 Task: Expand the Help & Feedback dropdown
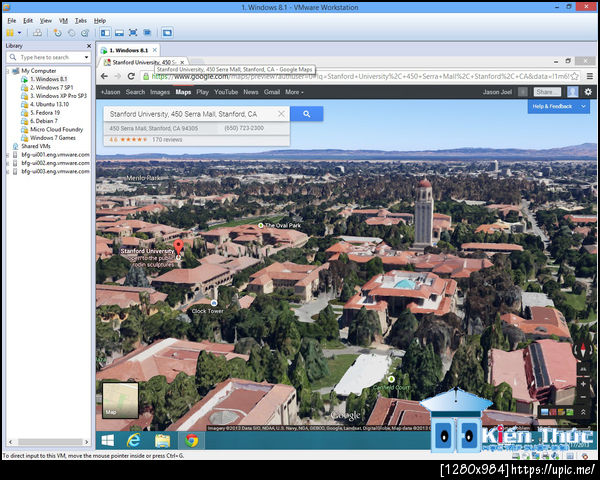[583, 106]
